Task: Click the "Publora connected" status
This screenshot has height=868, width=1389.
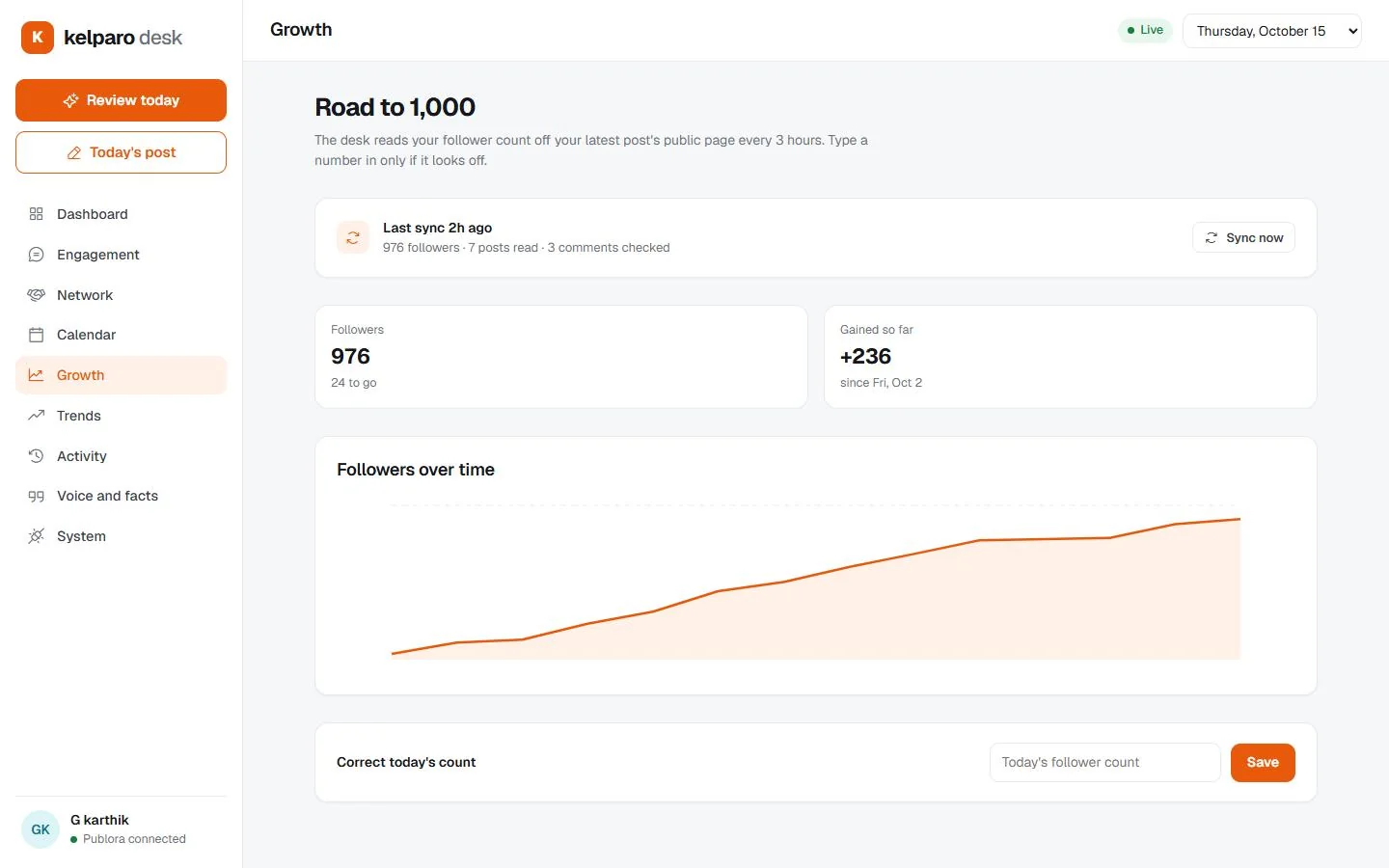Action: tap(134, 839)
